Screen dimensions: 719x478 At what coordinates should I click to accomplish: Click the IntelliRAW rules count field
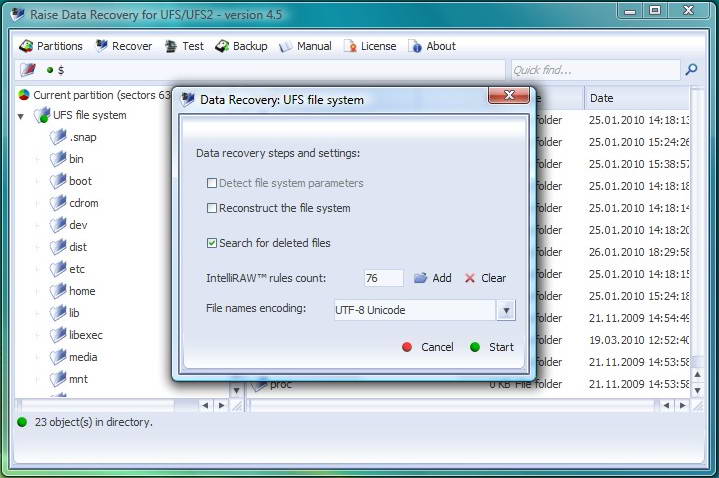tap(384, 278)
